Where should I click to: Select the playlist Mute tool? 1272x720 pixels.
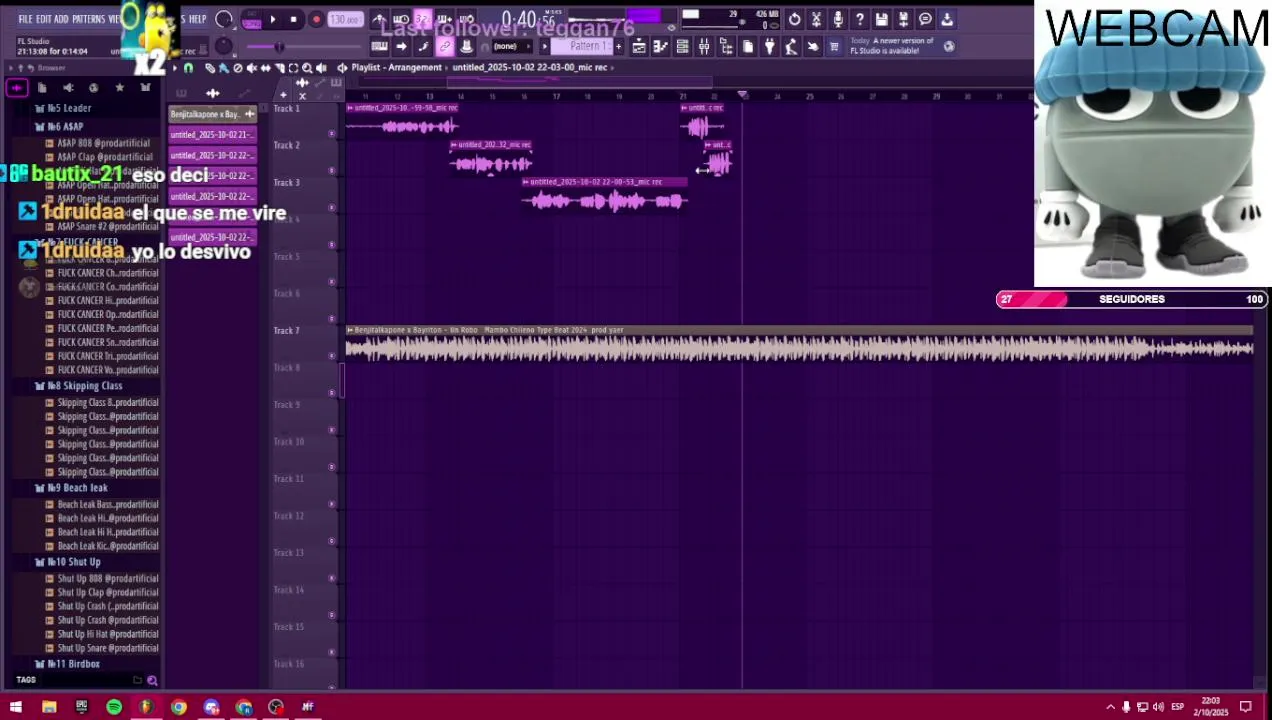click(x=252, y=67)
